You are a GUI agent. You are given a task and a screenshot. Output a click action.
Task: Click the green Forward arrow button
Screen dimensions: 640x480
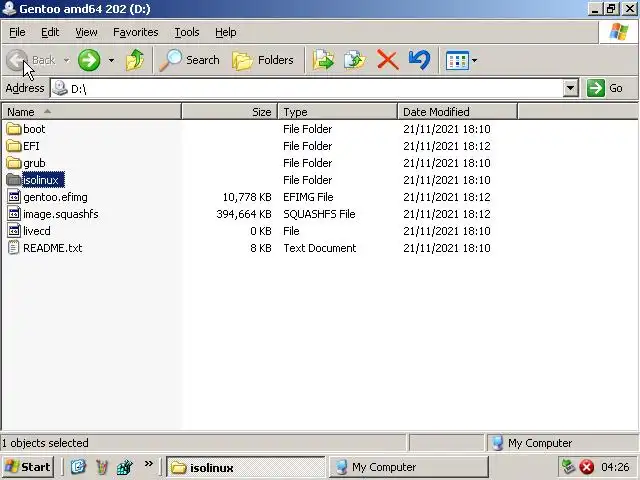(x=89, y=60)
